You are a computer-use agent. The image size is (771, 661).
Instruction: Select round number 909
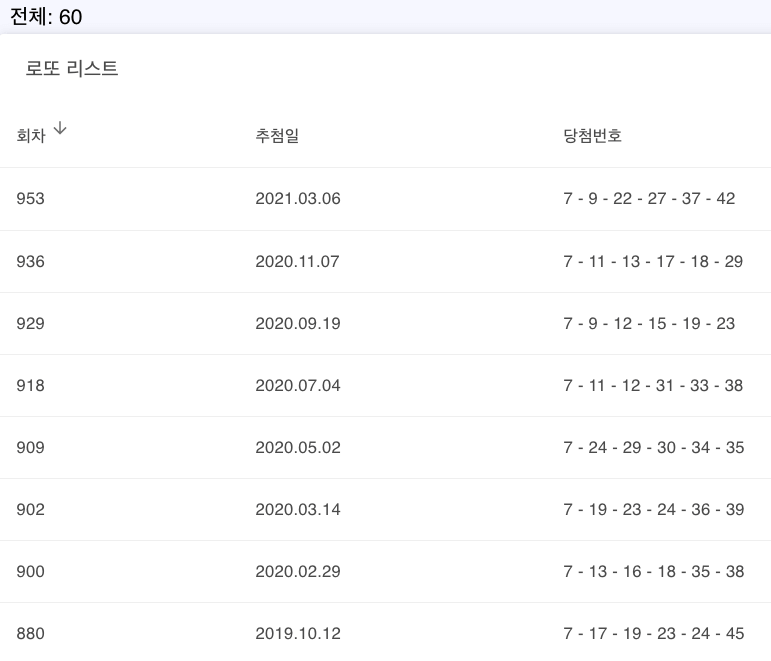coord(30,447)
